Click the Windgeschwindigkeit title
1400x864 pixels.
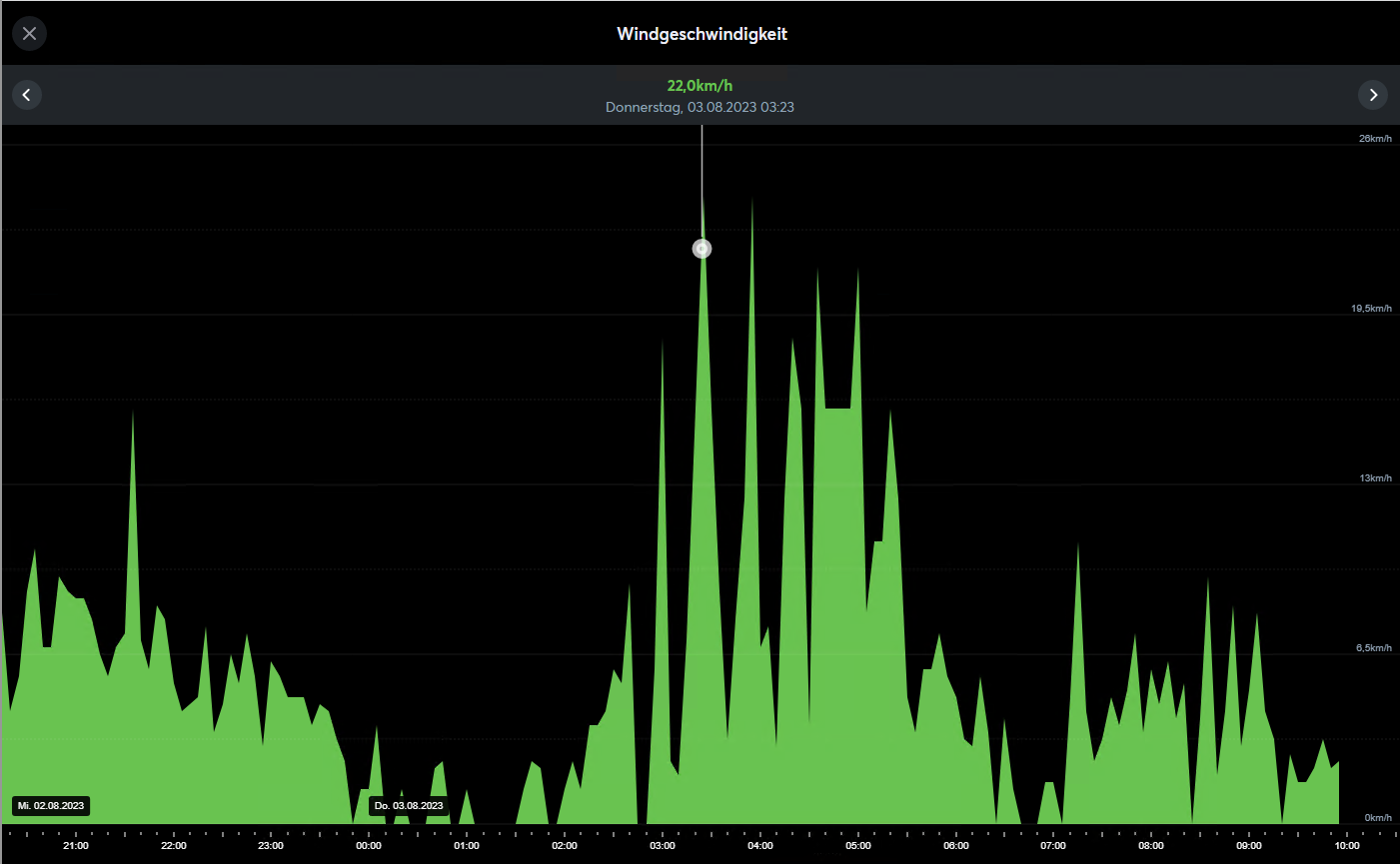pyautogui.click(x=701, y=34)
